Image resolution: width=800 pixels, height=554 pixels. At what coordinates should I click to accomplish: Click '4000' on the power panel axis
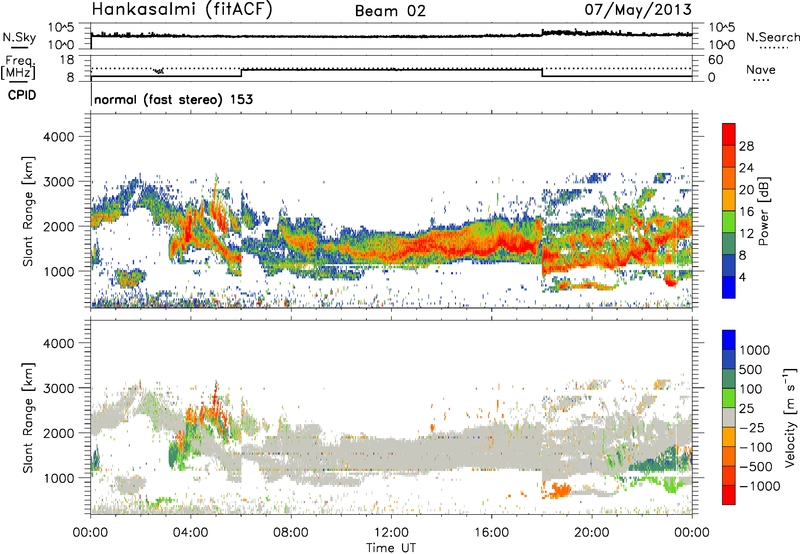pos(58,137)
